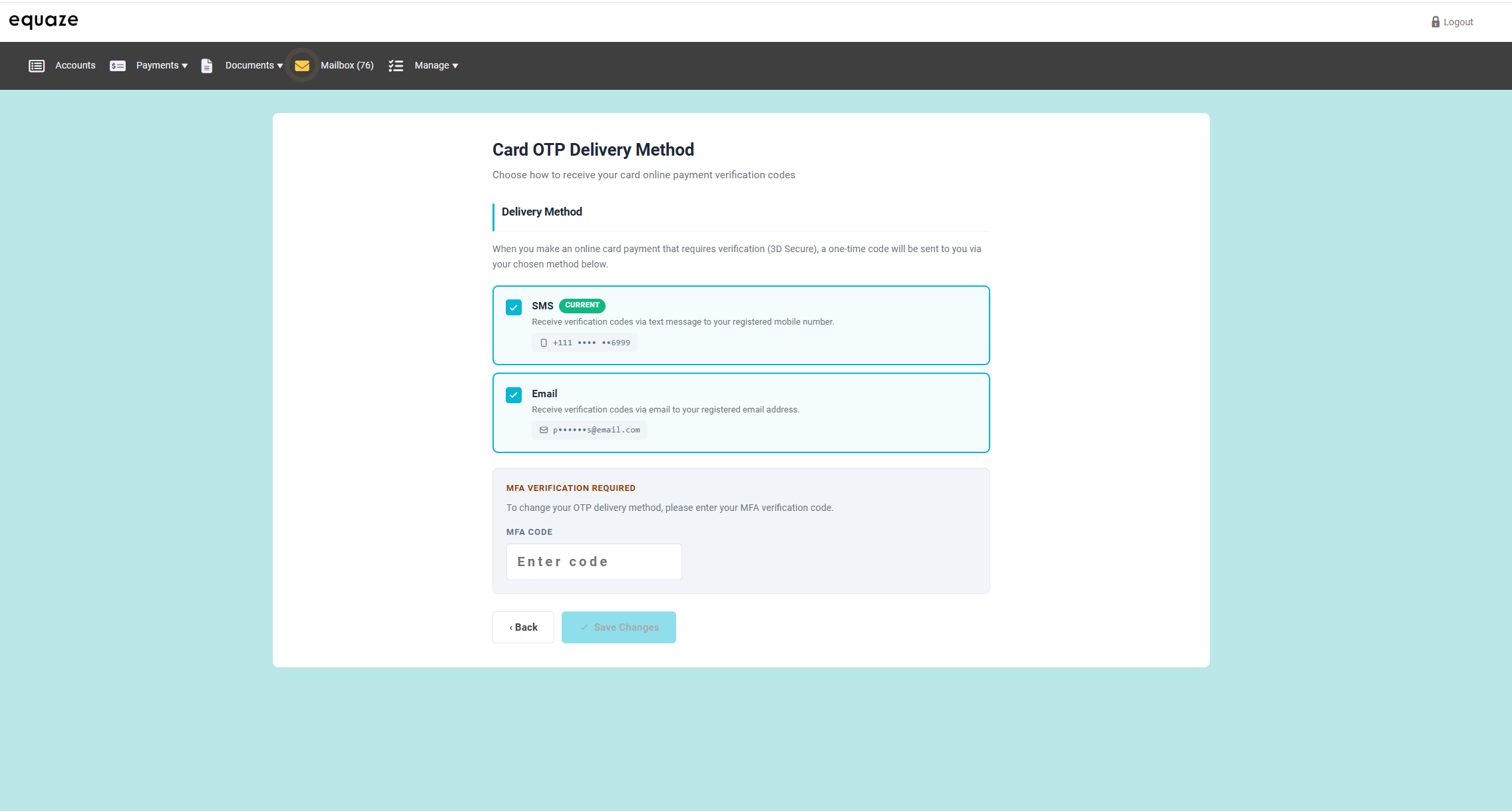Click the Accounts list icon
Viewport: 1512px width, 811px height.
(x=37, y=66)
